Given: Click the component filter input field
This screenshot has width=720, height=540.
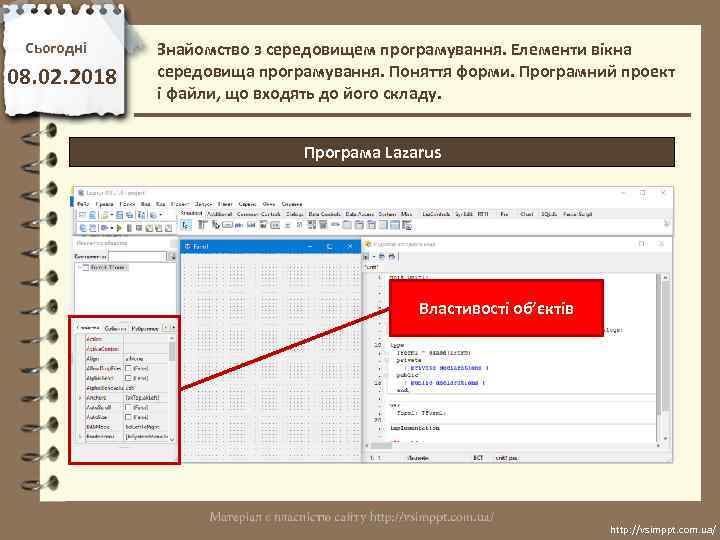Looking at the screenshot, I should (137, 257).
